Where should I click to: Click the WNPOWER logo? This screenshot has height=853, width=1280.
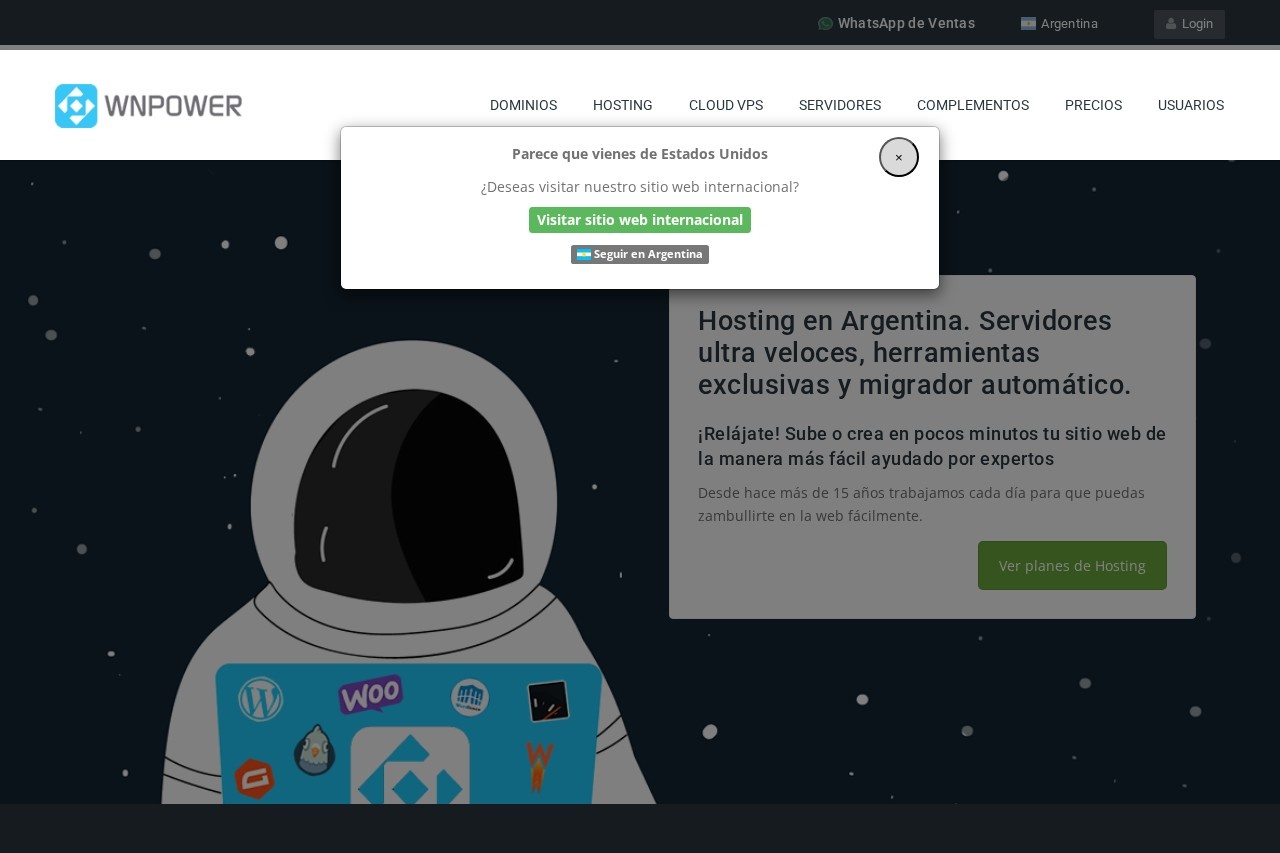tap(148, 106)
